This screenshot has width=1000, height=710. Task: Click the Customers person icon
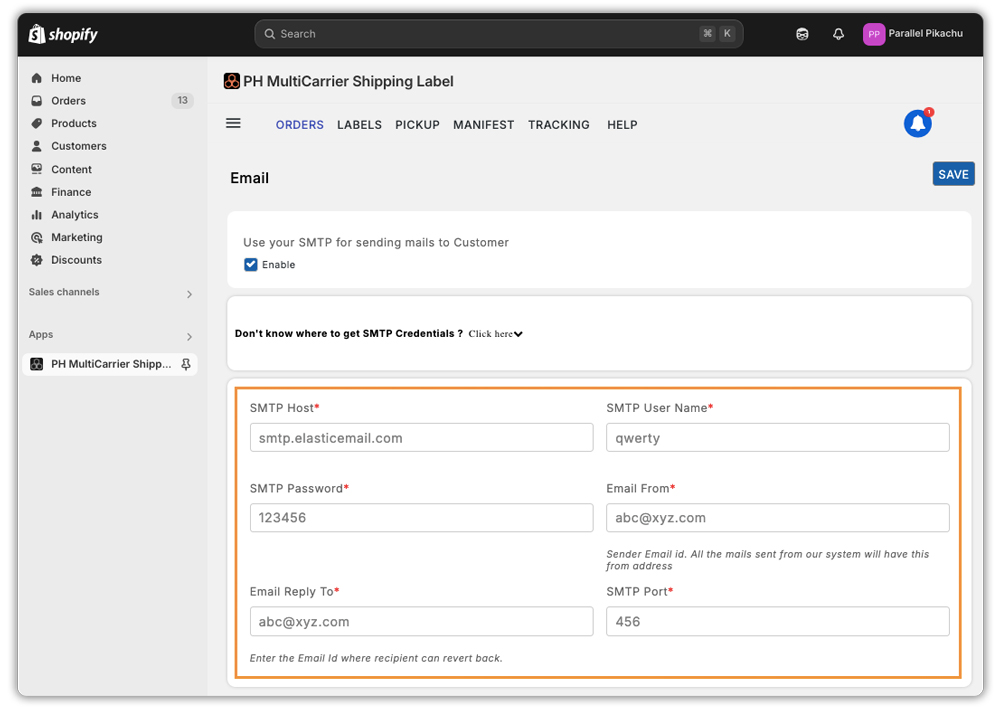click(x=37, y=146)
